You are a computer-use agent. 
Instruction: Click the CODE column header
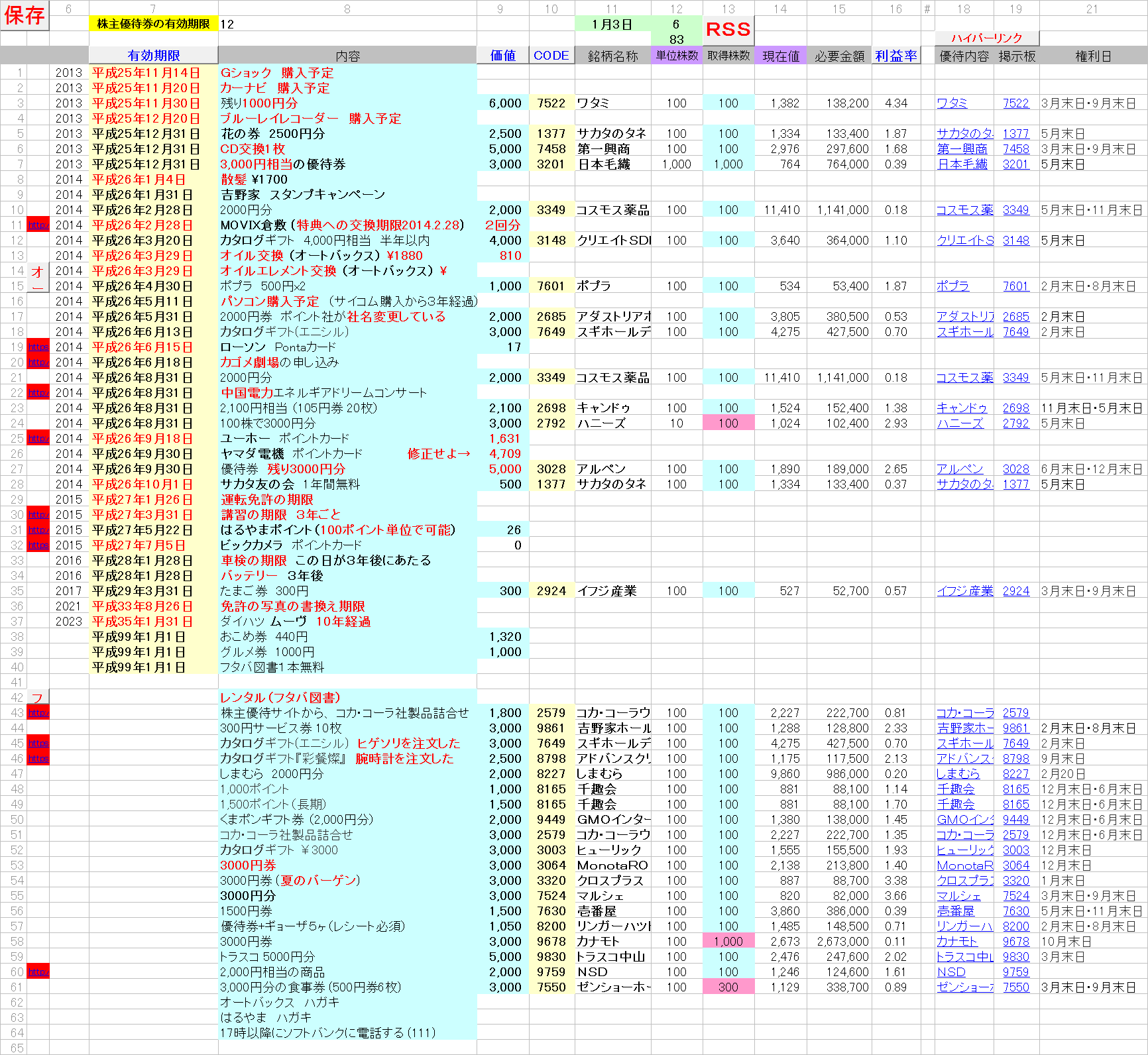click(x=551, y=56)
